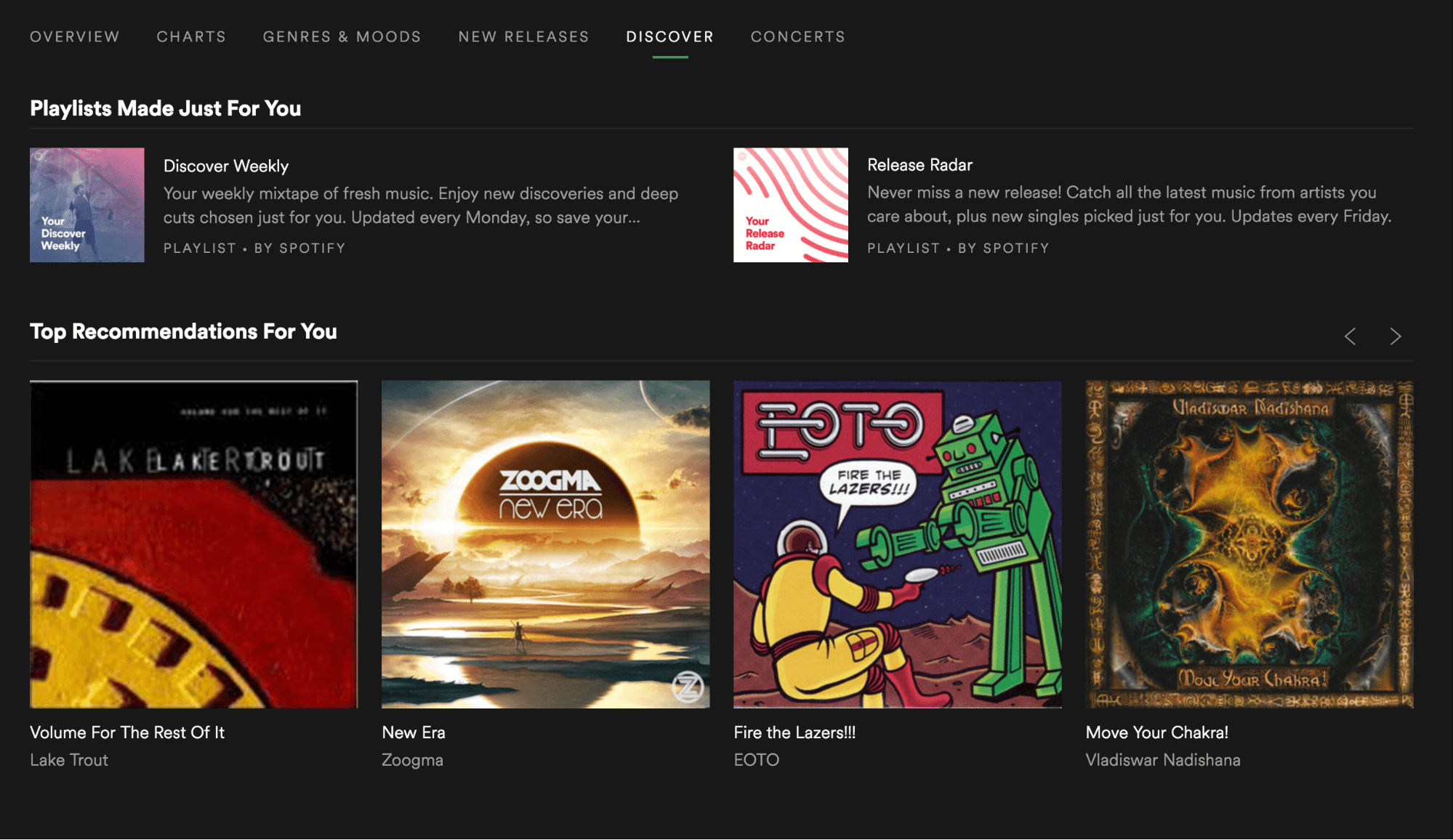Open EOTO Fire the Lazers artwork
The height and width of the screenshot is (840, 1453).
tap(898, 544)
